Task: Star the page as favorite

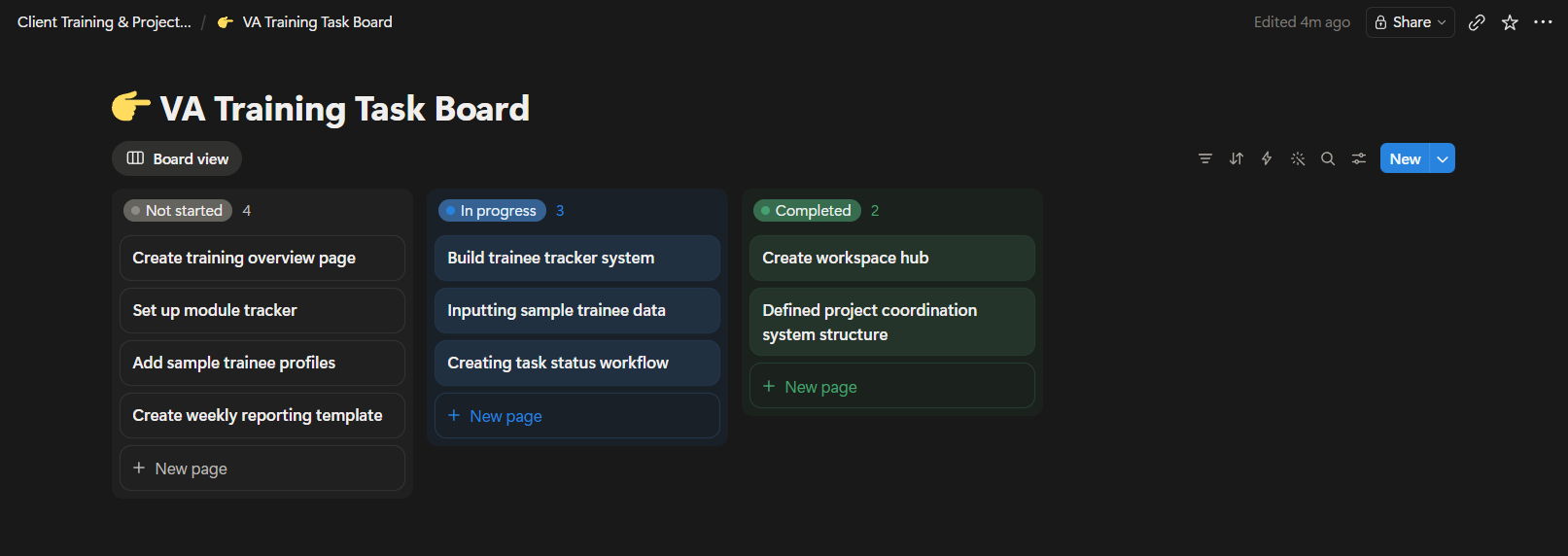Action: click(1510, 22)
